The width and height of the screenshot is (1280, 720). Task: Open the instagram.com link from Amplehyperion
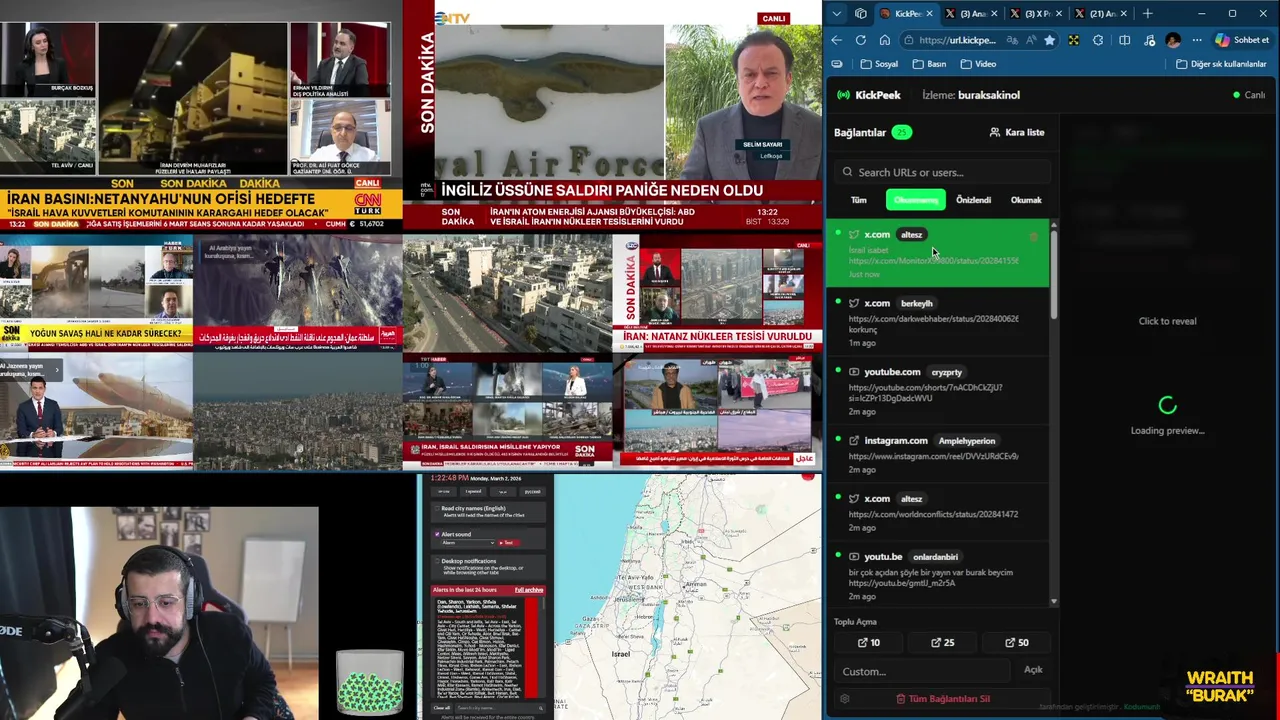point(937,454)
